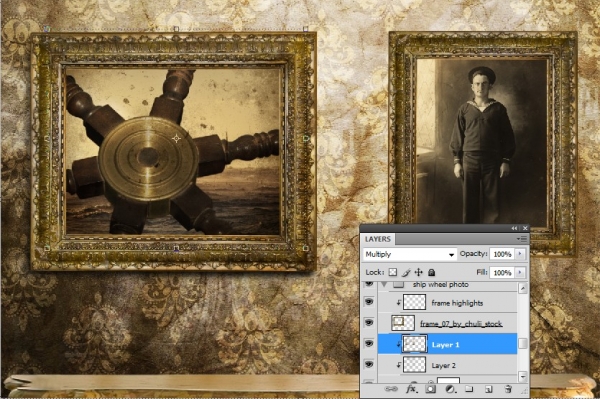Open the layer style fx menu
Screen dimensions: 600x399
pyautogui.click(x=411, y=389)
